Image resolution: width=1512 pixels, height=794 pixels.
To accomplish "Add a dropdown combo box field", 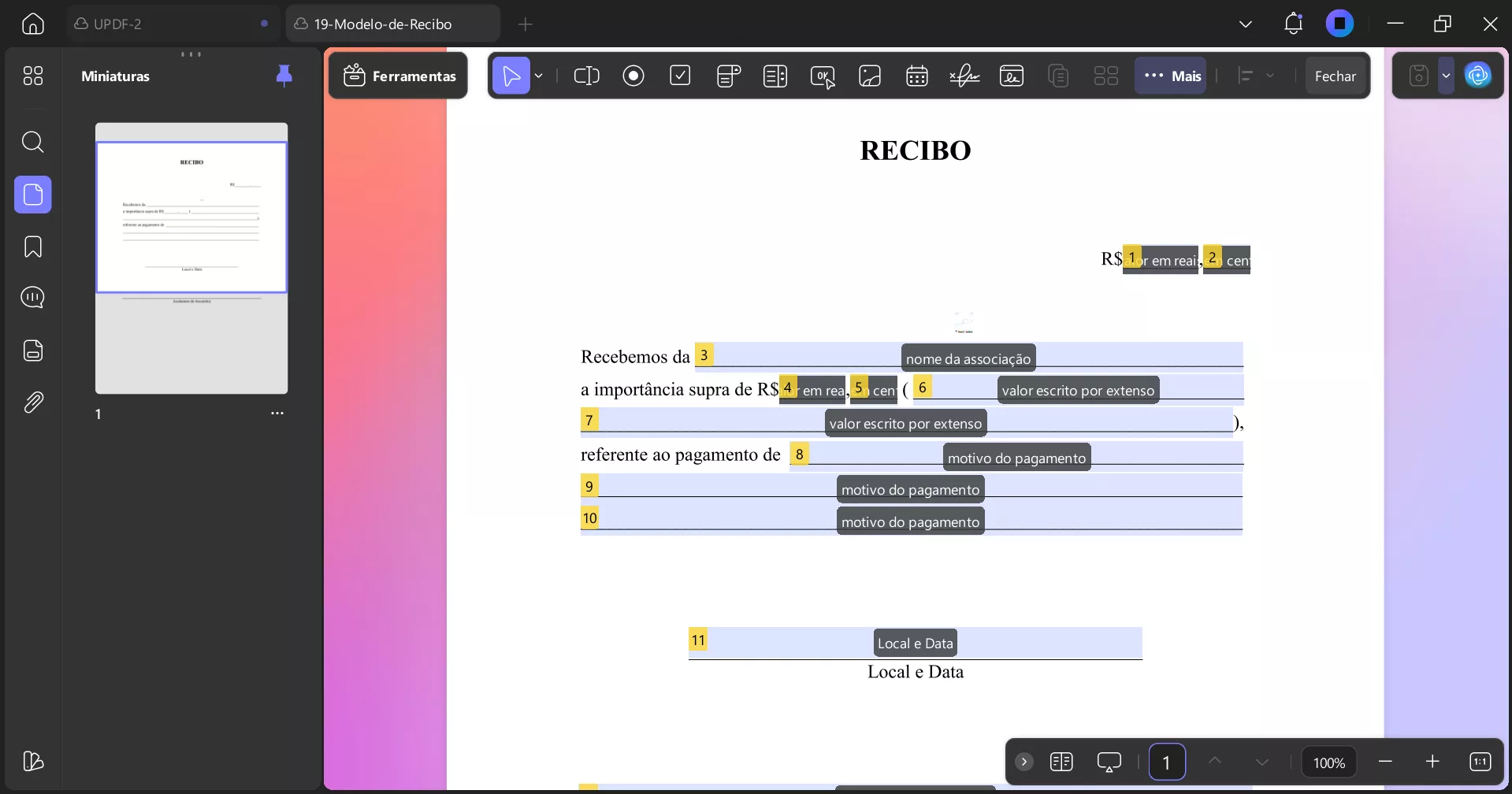I will (729, 76).
